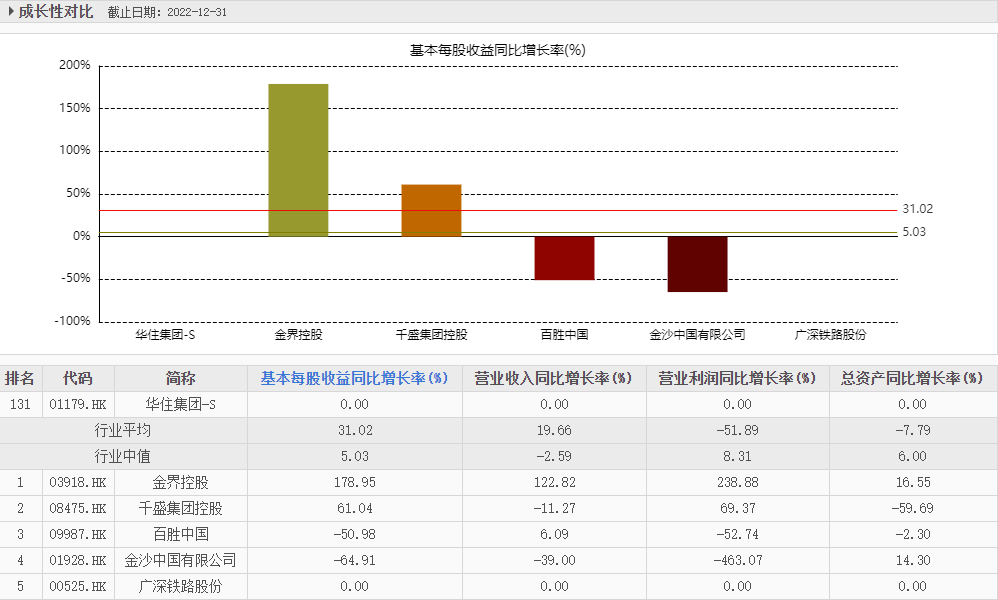
Task: Click the value -50.98 cell
Action: pos(355,535)
